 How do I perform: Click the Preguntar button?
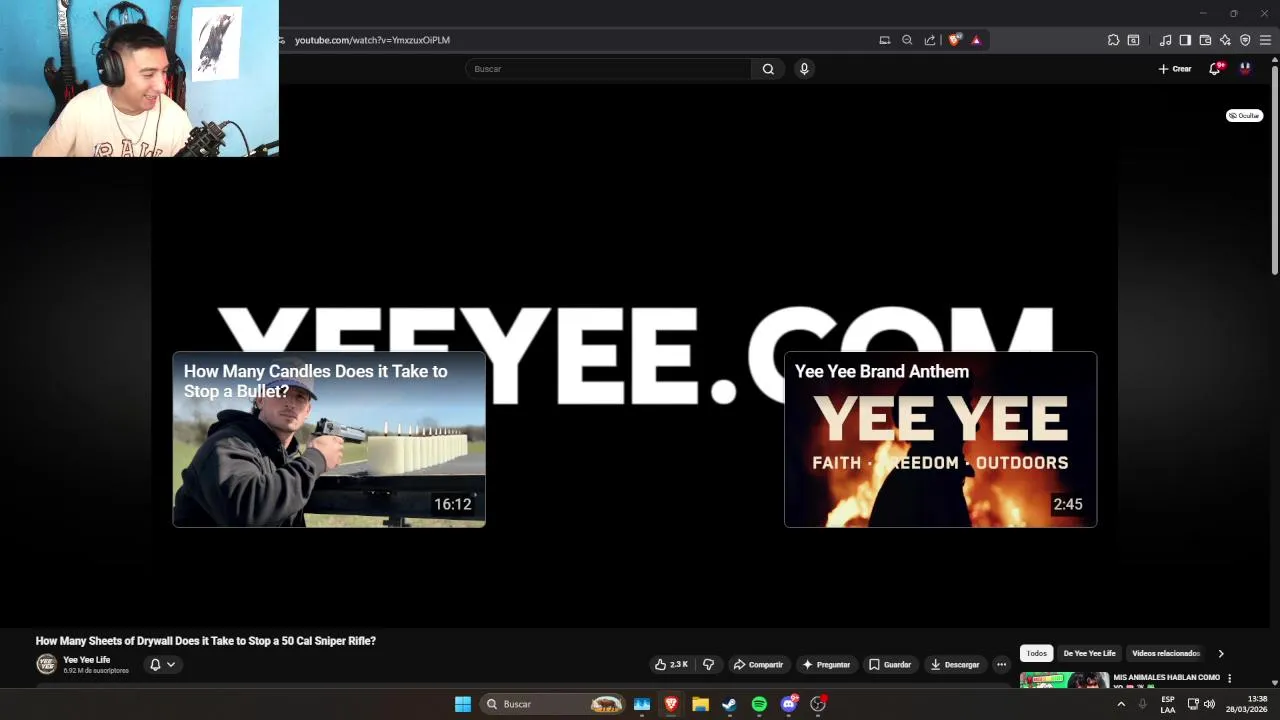826,664
